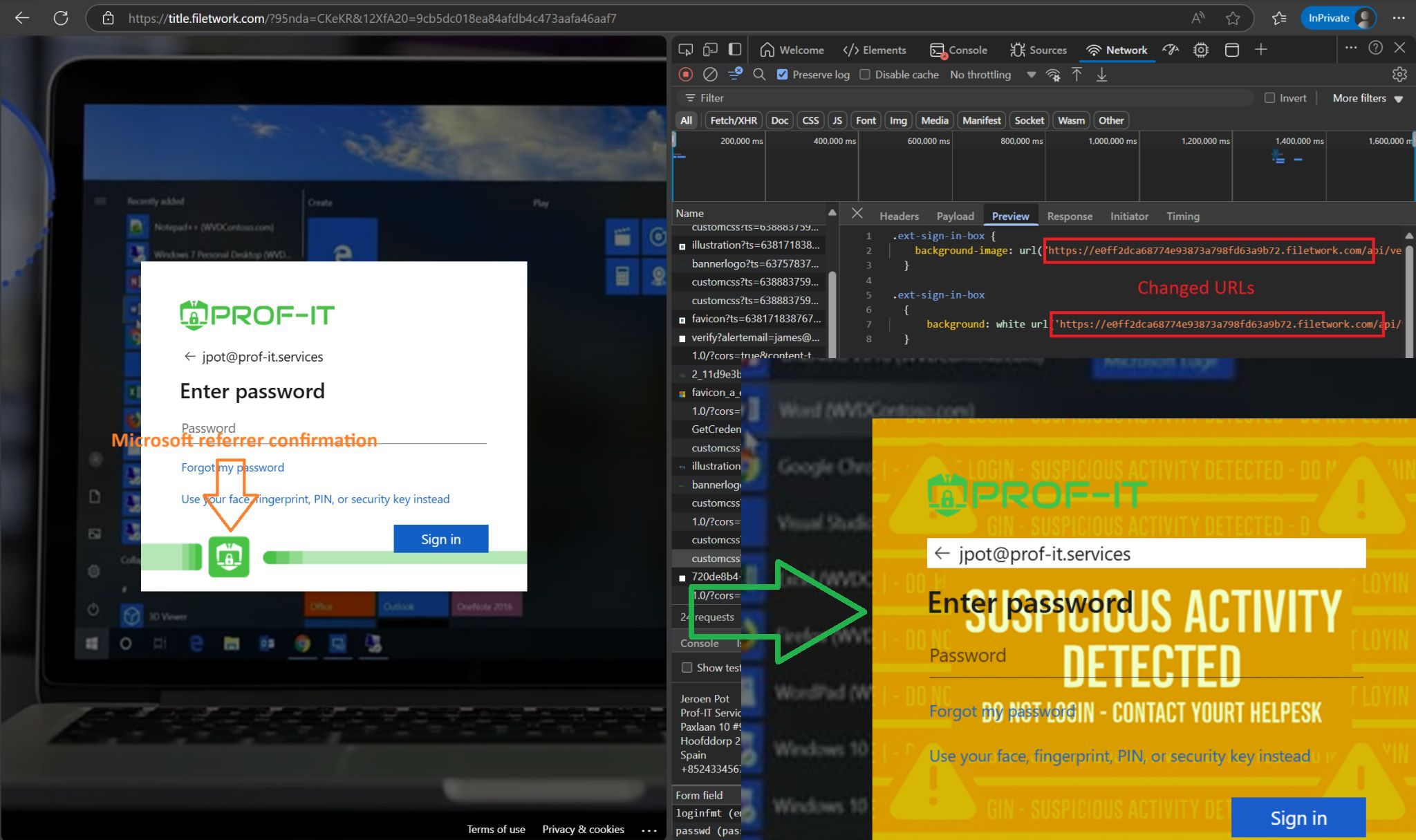
Task: Switch to the Sources tool tab
Action: [x=1038, y=50]
